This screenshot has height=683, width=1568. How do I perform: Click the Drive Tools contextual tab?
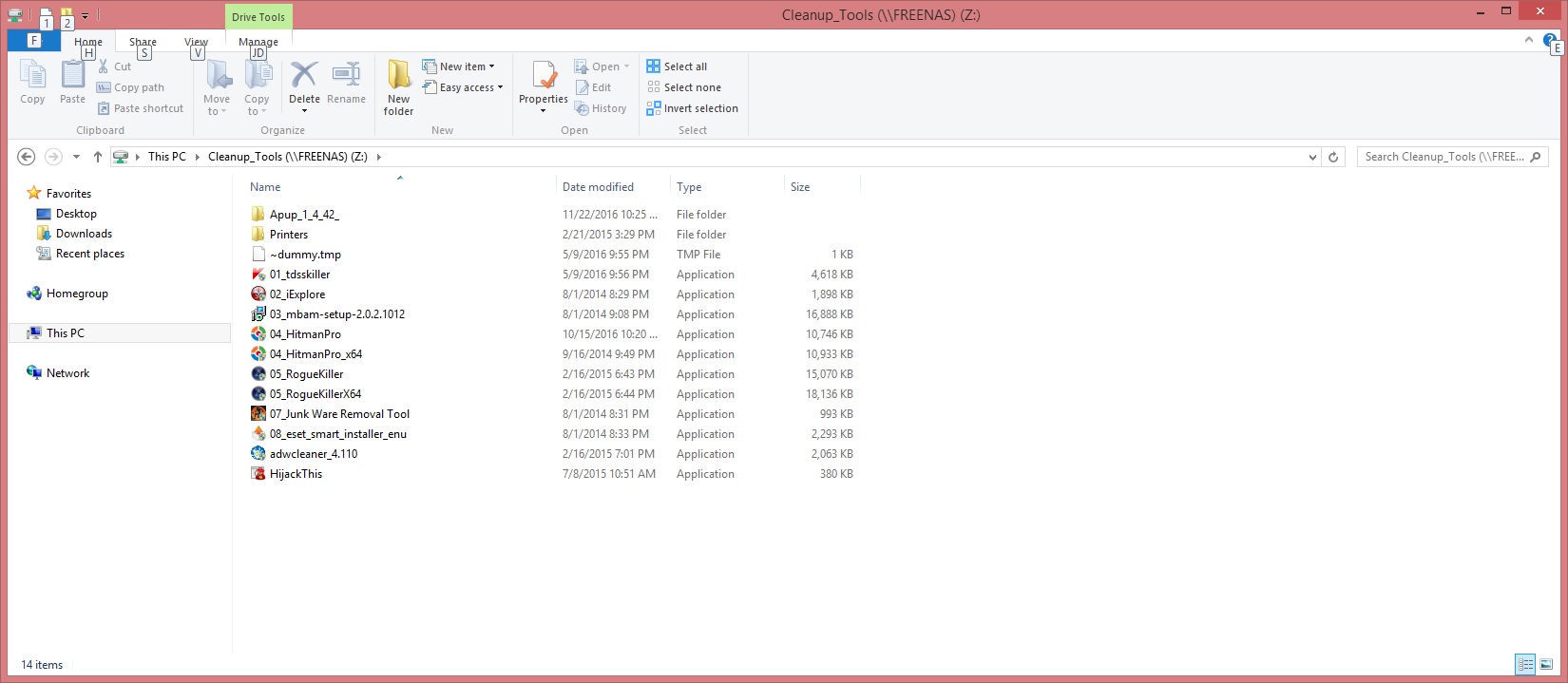[x=258, y=17]
